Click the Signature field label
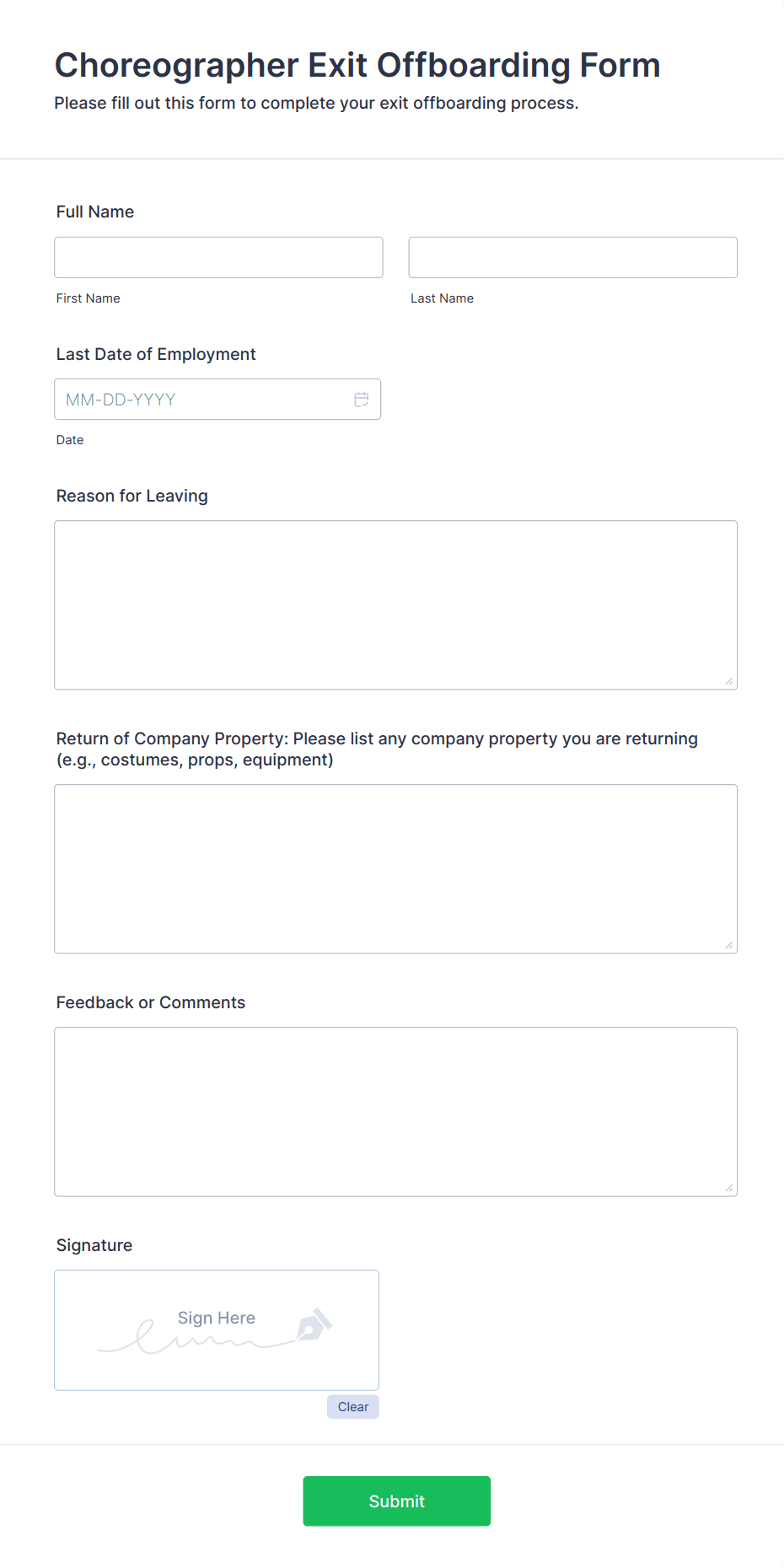Screen dimensions: 784x1568 pyautogui.click(x=94, y=1245)
